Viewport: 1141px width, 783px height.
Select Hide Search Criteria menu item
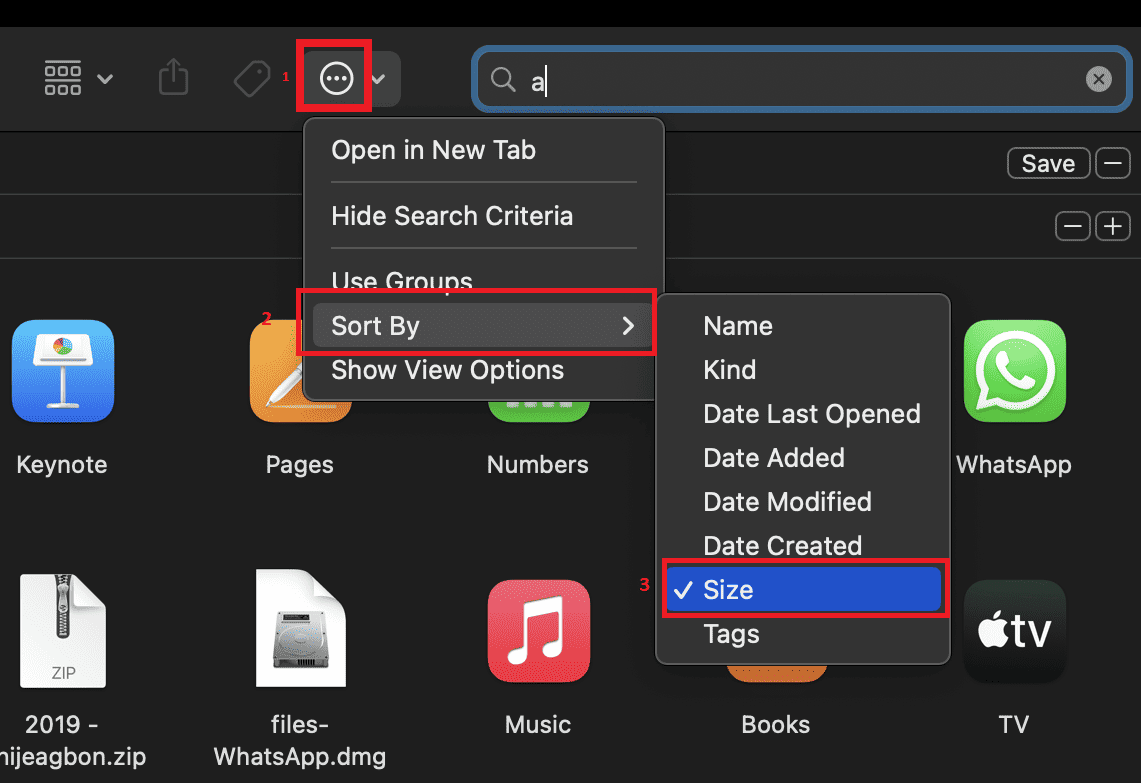(x=452, y=216)
